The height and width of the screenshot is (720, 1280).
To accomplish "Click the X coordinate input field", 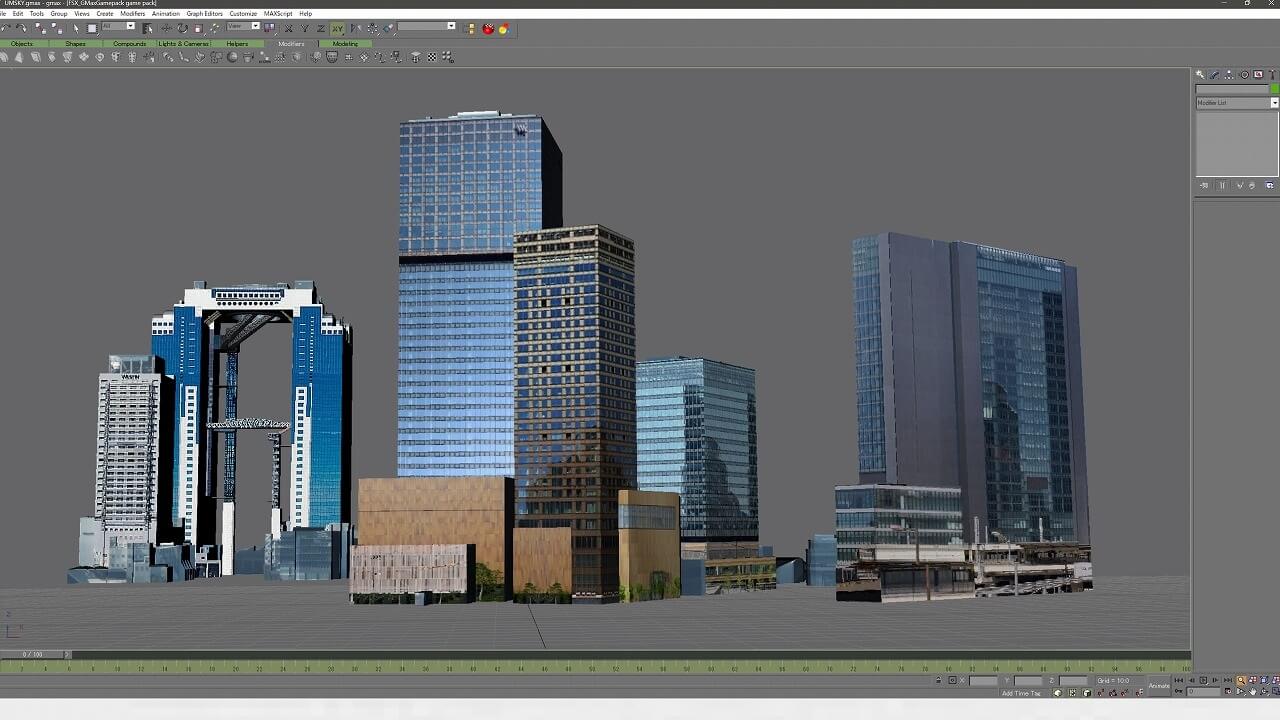I will click(983, 681).
